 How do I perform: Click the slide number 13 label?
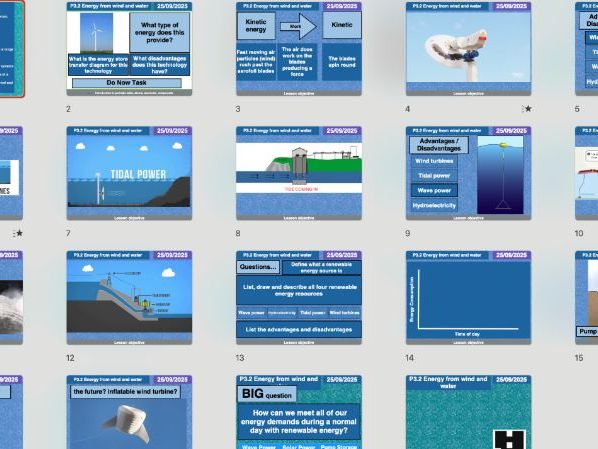click(x=240, y=358)
